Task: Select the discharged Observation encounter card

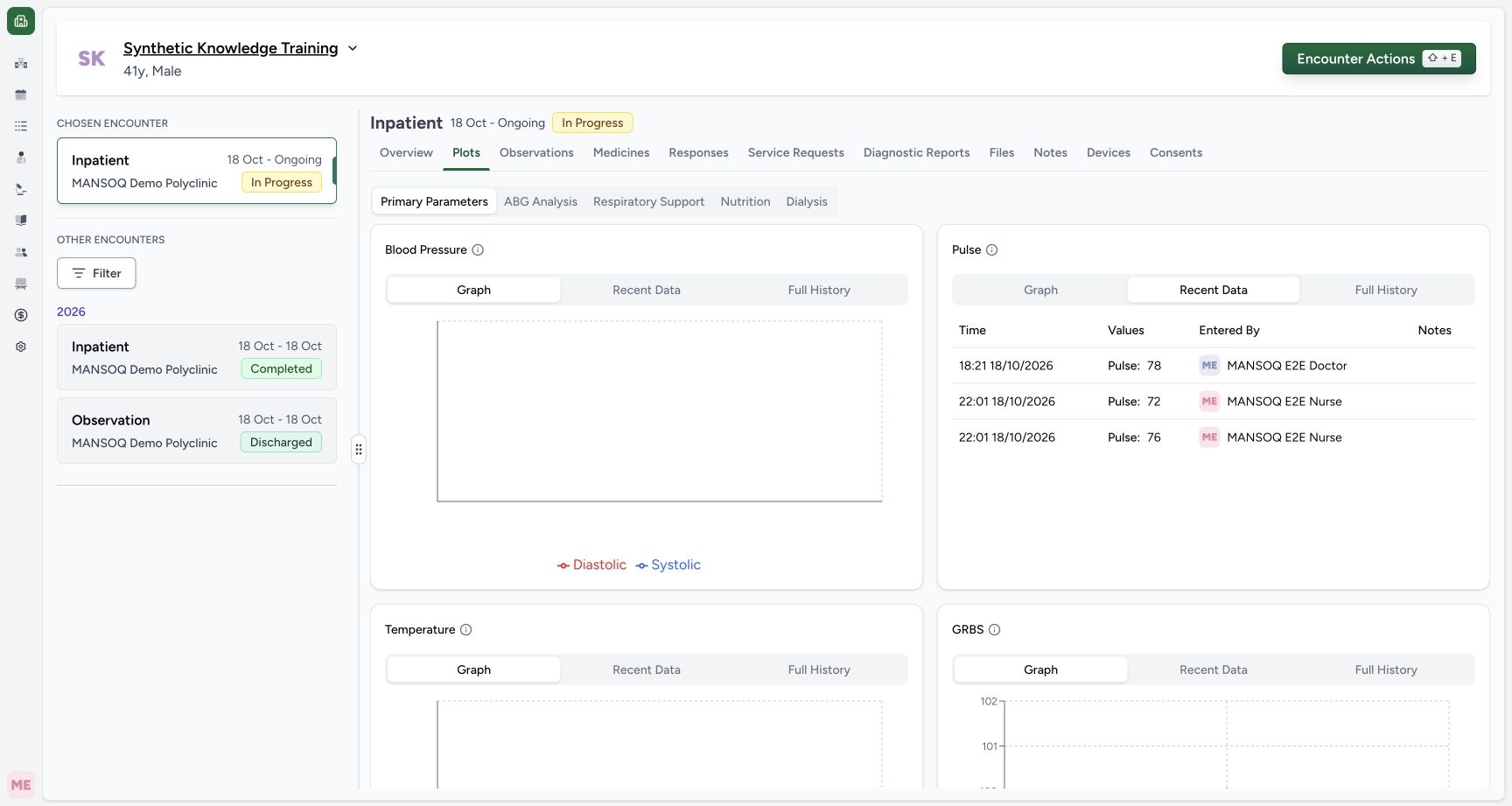Action: (x=197, y=431)
